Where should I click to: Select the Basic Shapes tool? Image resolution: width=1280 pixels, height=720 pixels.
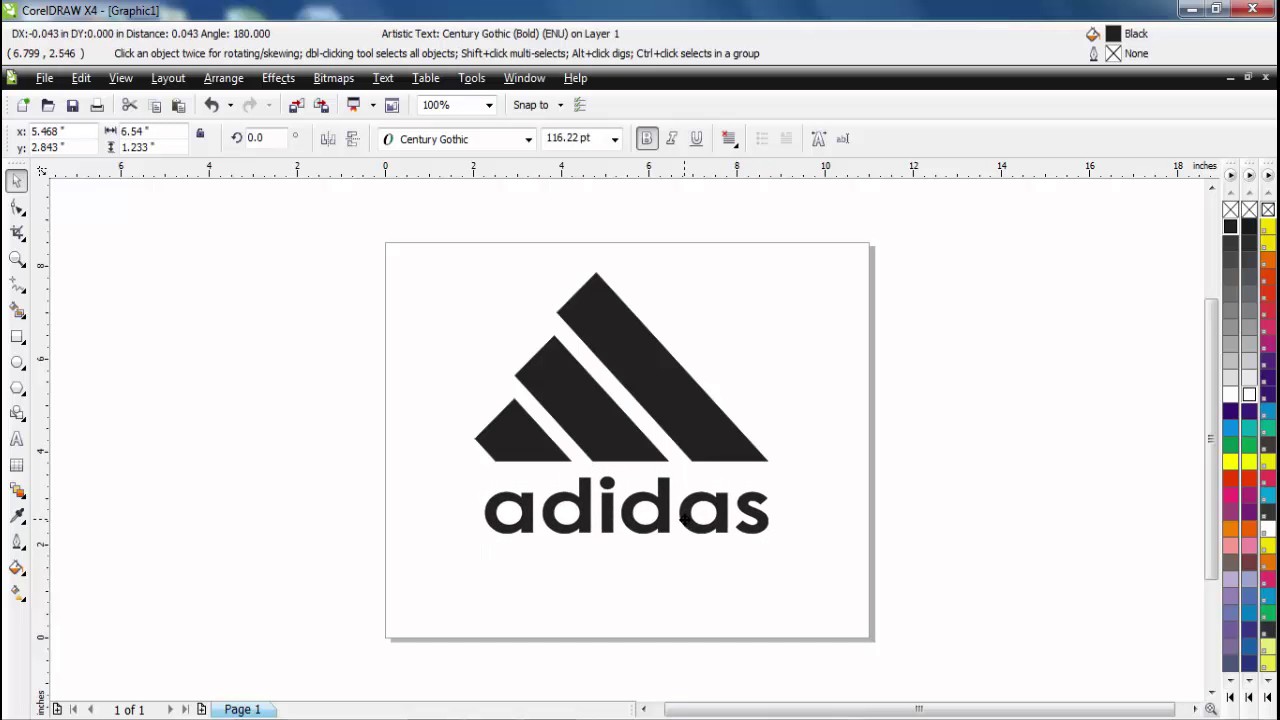(17, 413)
